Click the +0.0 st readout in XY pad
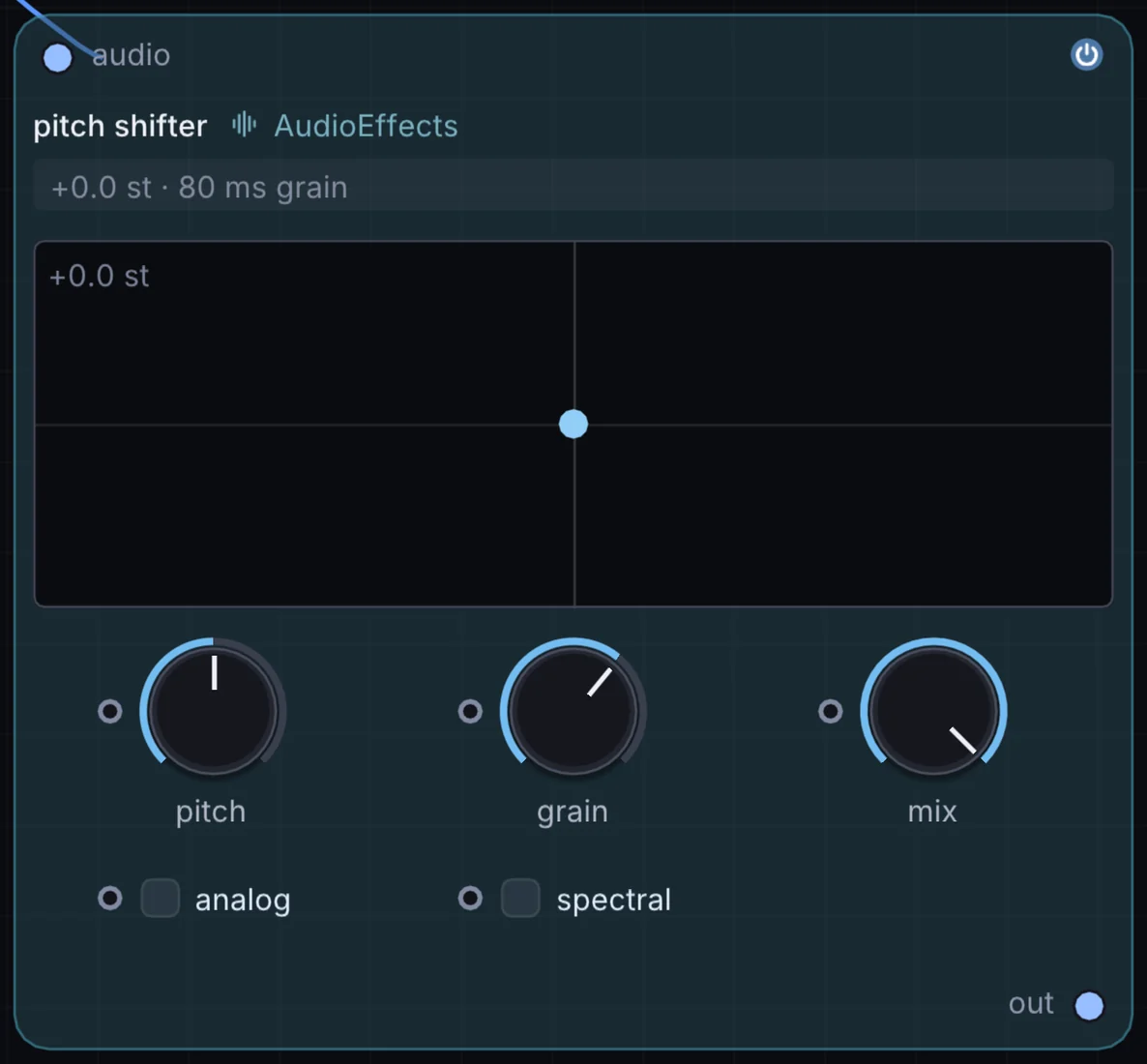The image size is (1147, 1064). click(100, 277)
